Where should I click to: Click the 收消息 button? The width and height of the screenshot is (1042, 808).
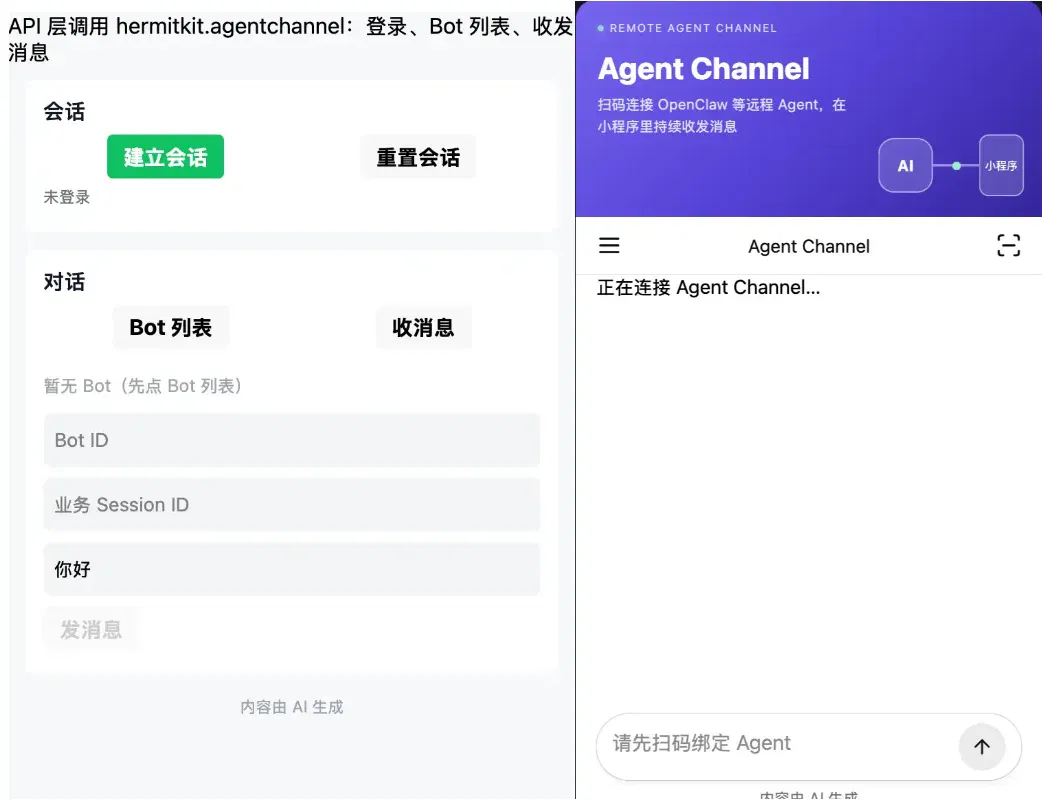(x=423, y=327)
